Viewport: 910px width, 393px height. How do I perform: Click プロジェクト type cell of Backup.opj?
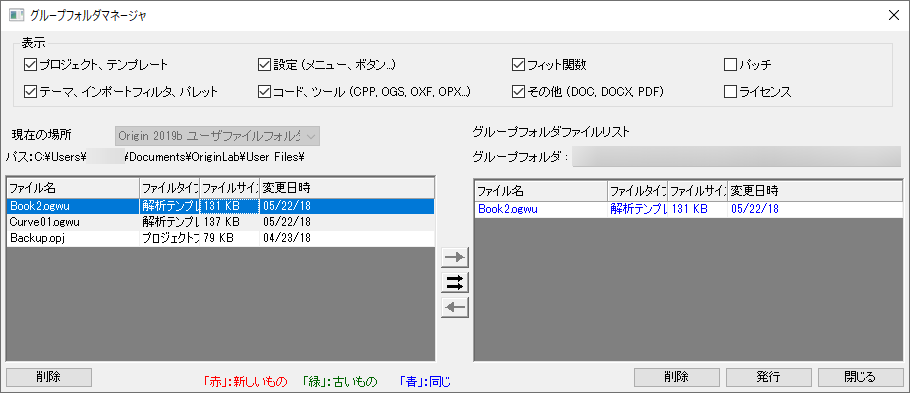169,239
